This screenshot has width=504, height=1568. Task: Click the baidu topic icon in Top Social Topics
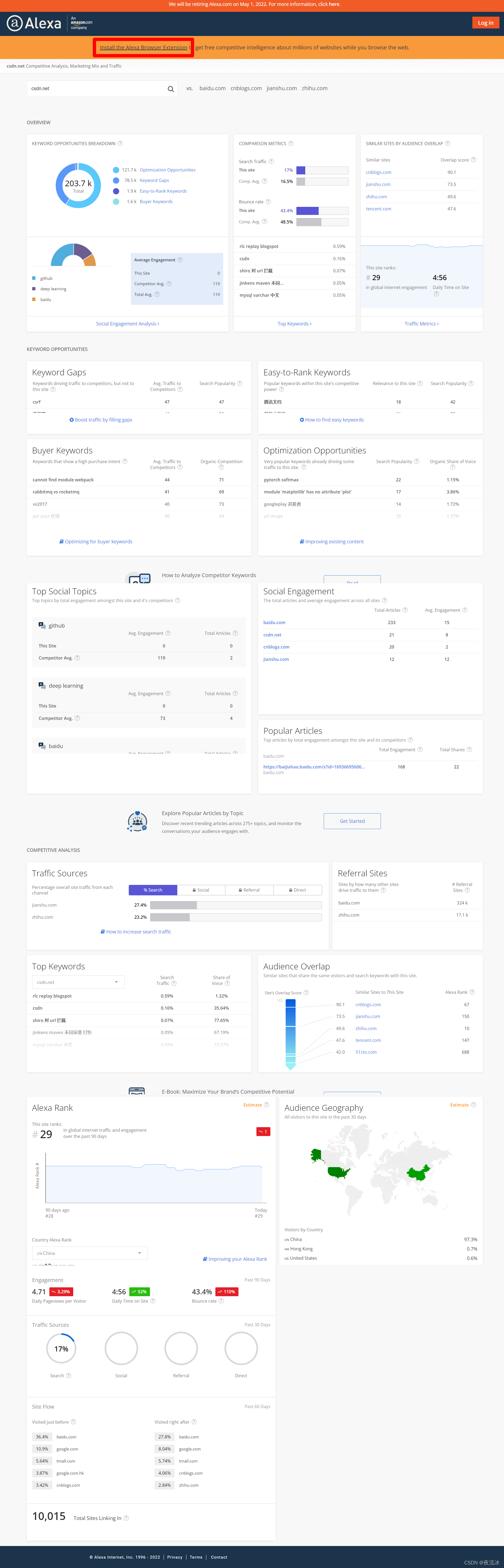42,746
